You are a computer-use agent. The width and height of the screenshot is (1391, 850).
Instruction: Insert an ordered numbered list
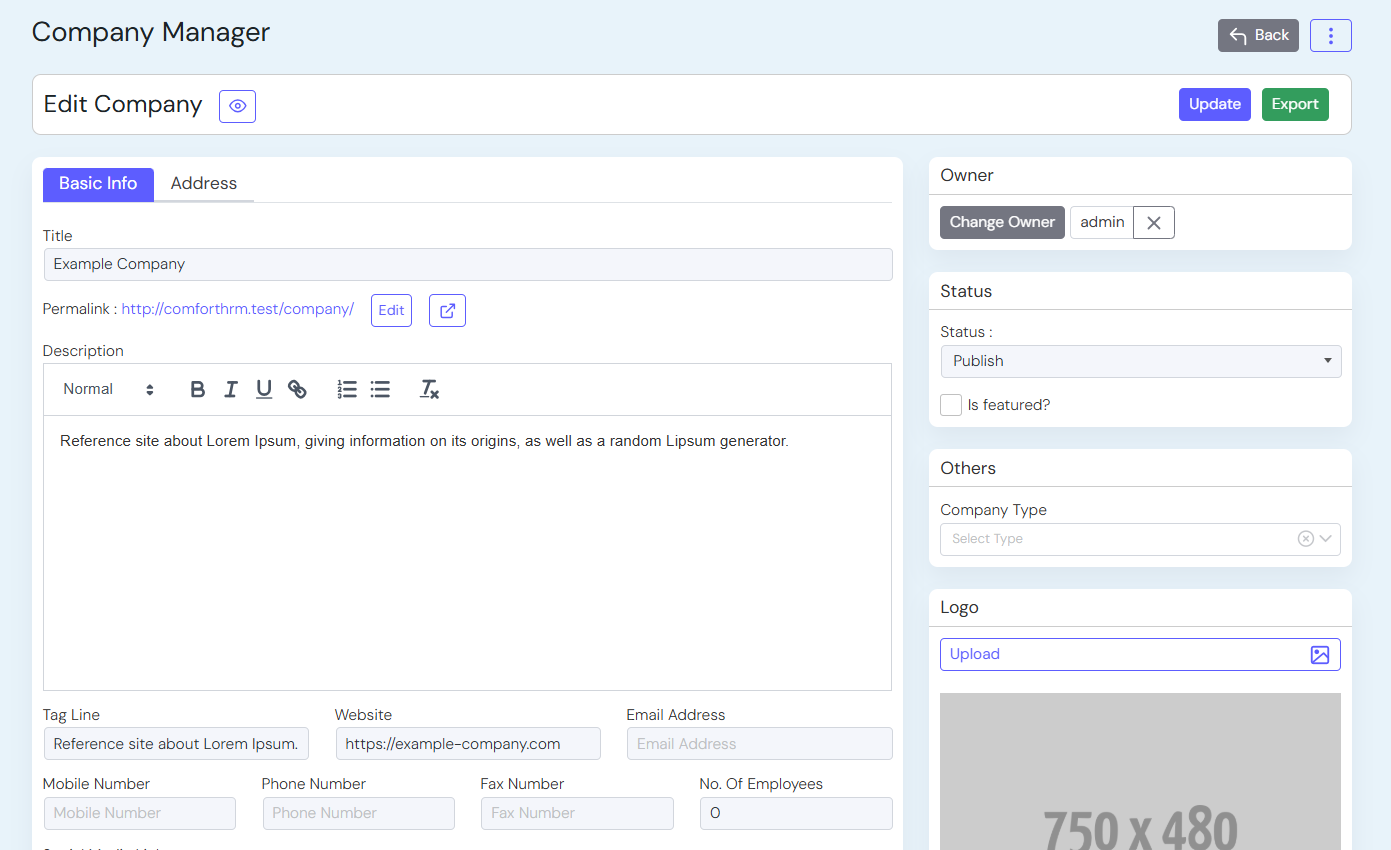click(347, 390)
